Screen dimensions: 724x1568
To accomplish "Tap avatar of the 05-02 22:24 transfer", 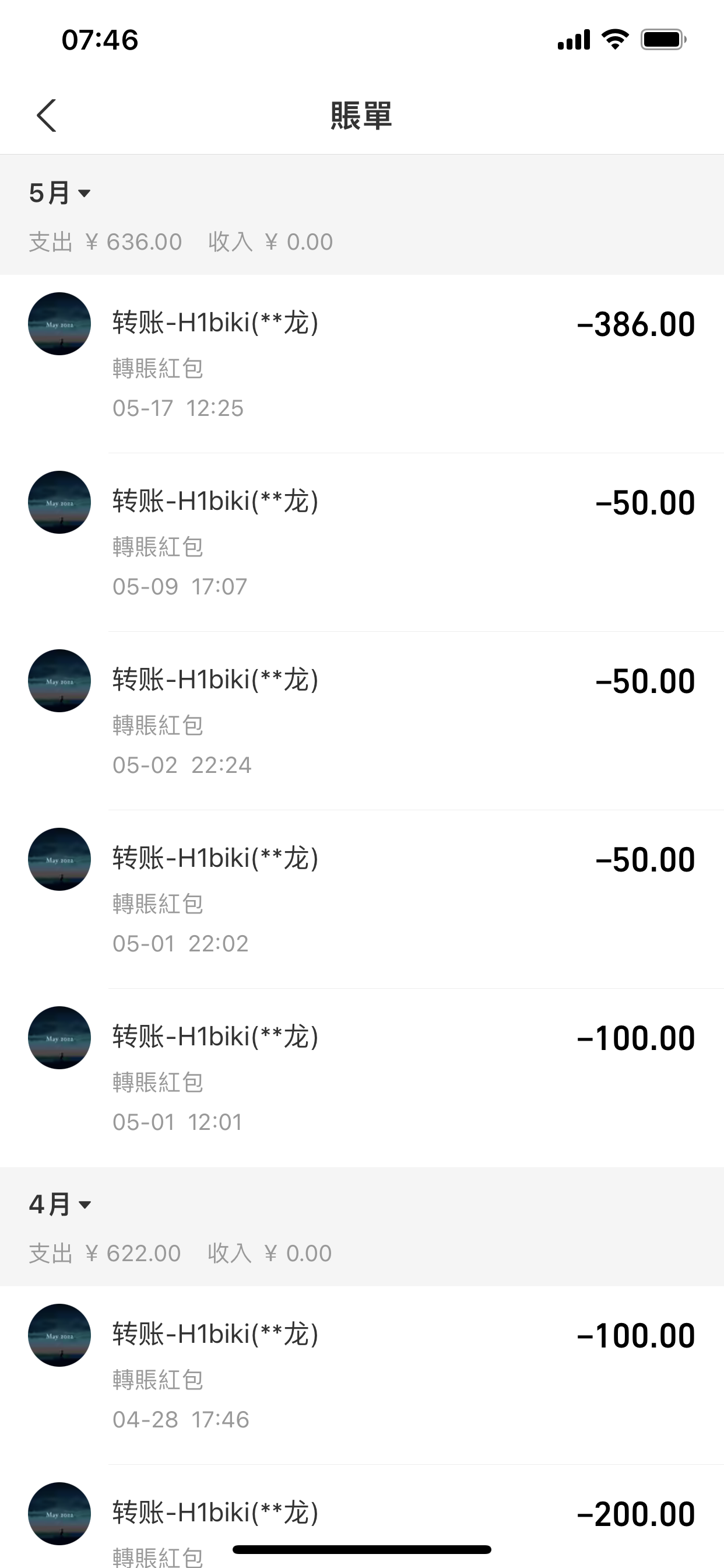I will (59, 681).
